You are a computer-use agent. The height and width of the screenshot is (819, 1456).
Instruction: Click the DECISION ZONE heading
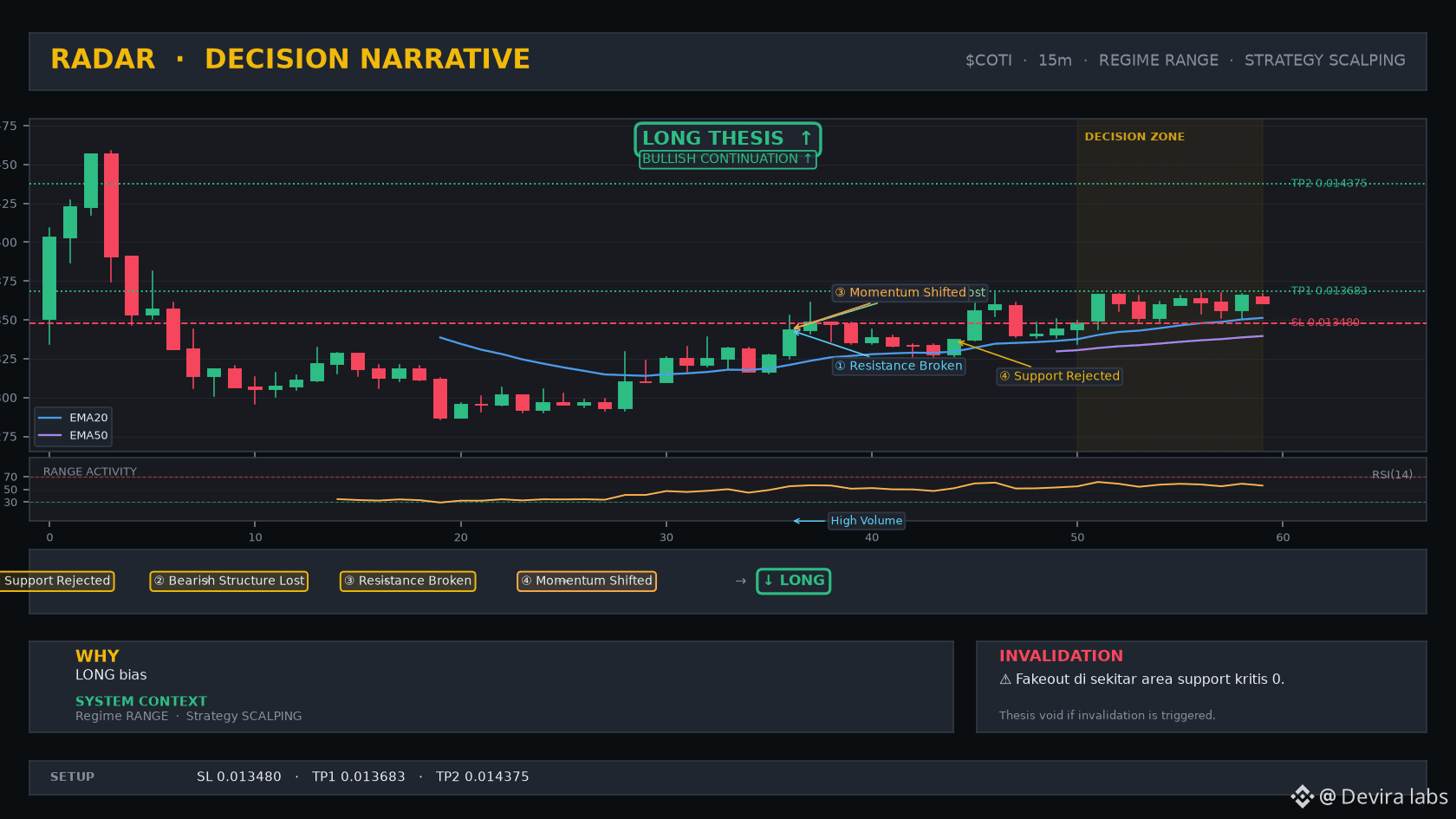1134,137
